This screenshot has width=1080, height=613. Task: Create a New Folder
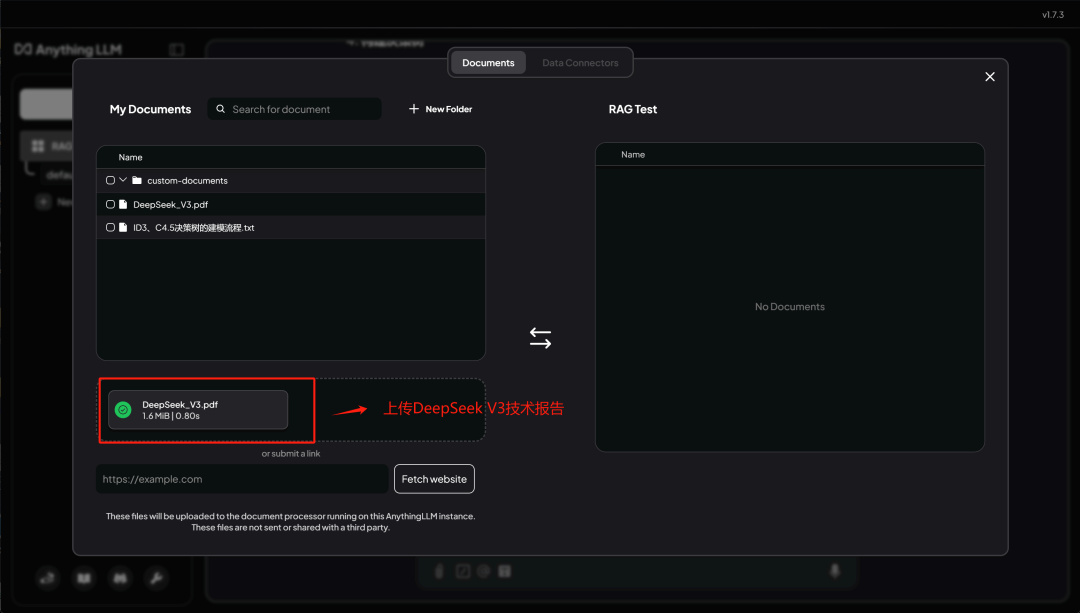440,109
